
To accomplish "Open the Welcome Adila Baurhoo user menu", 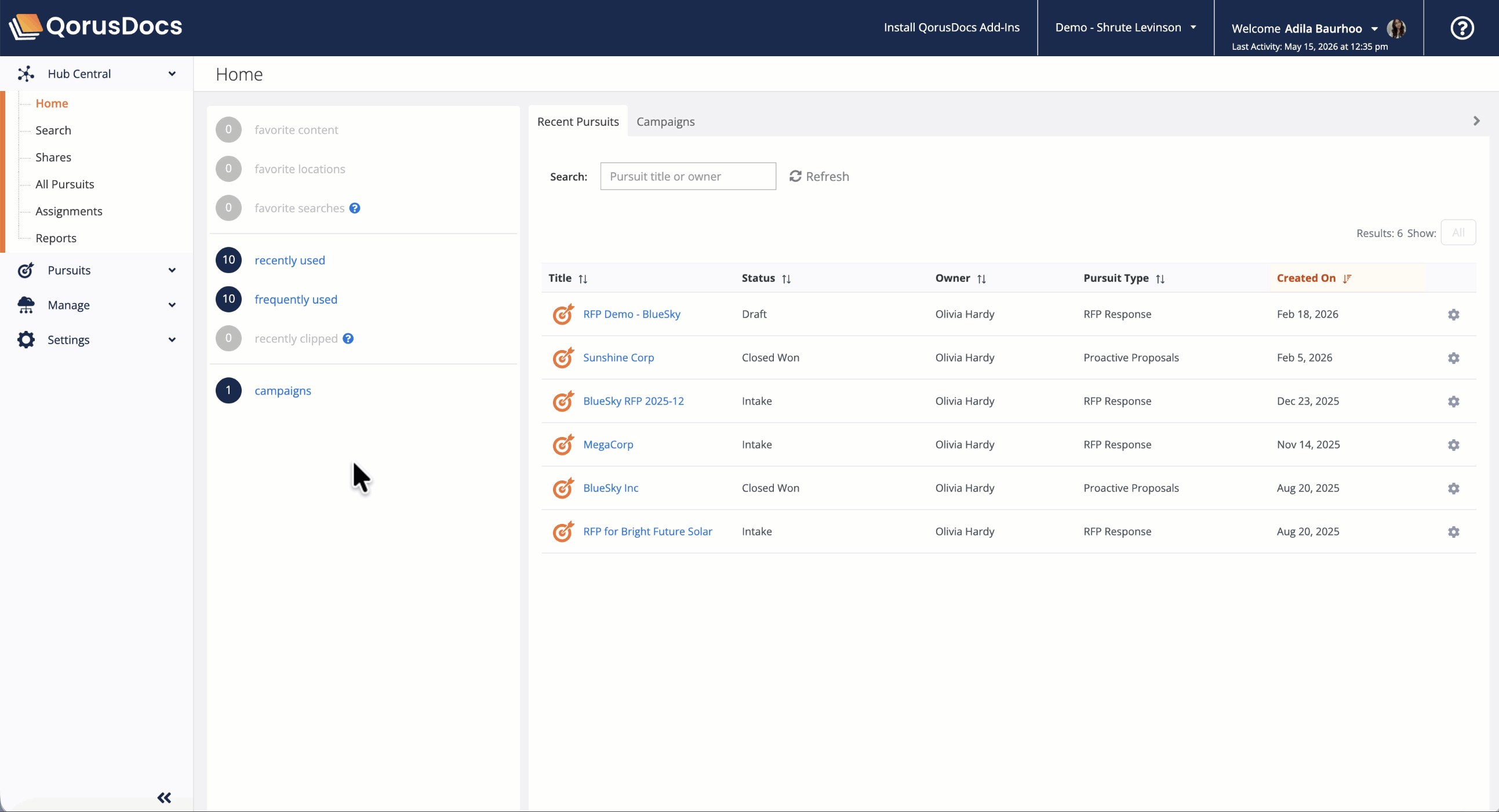I will (1305, 28).
